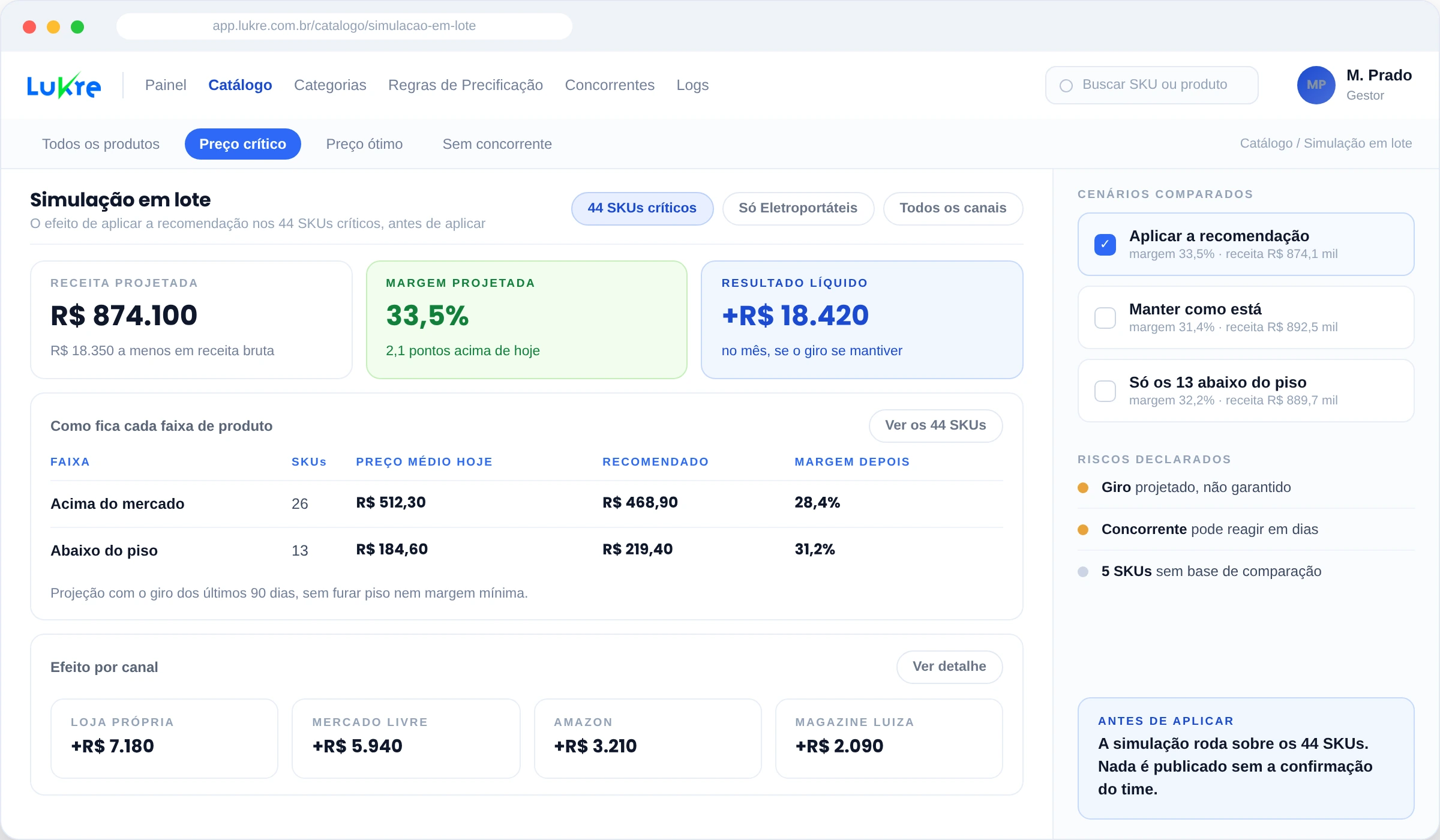The height and width of the screenshot is (840, 1440).
Task: Switch to Todos os produtos tab
Action: [x=101, y=144]
